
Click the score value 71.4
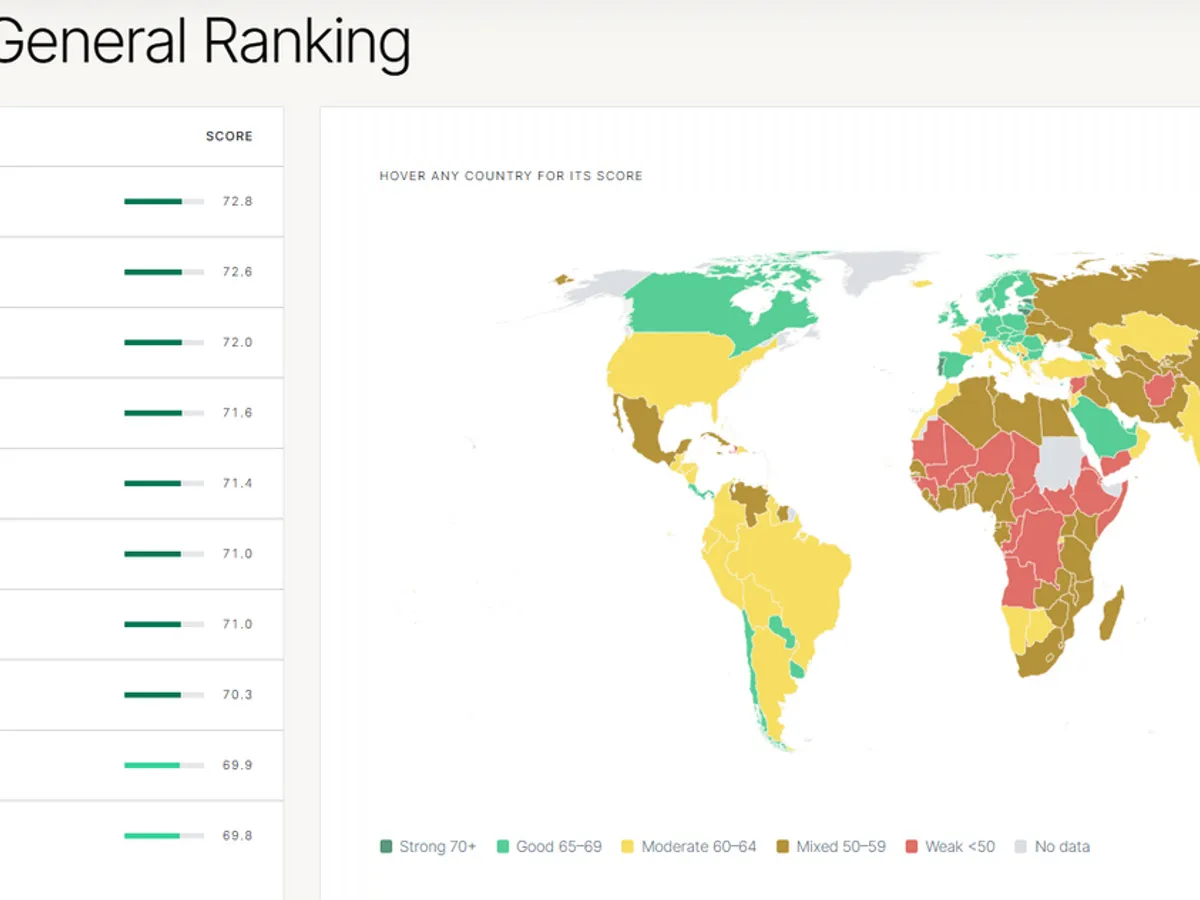pyautogui.click(x=238, y=483)
